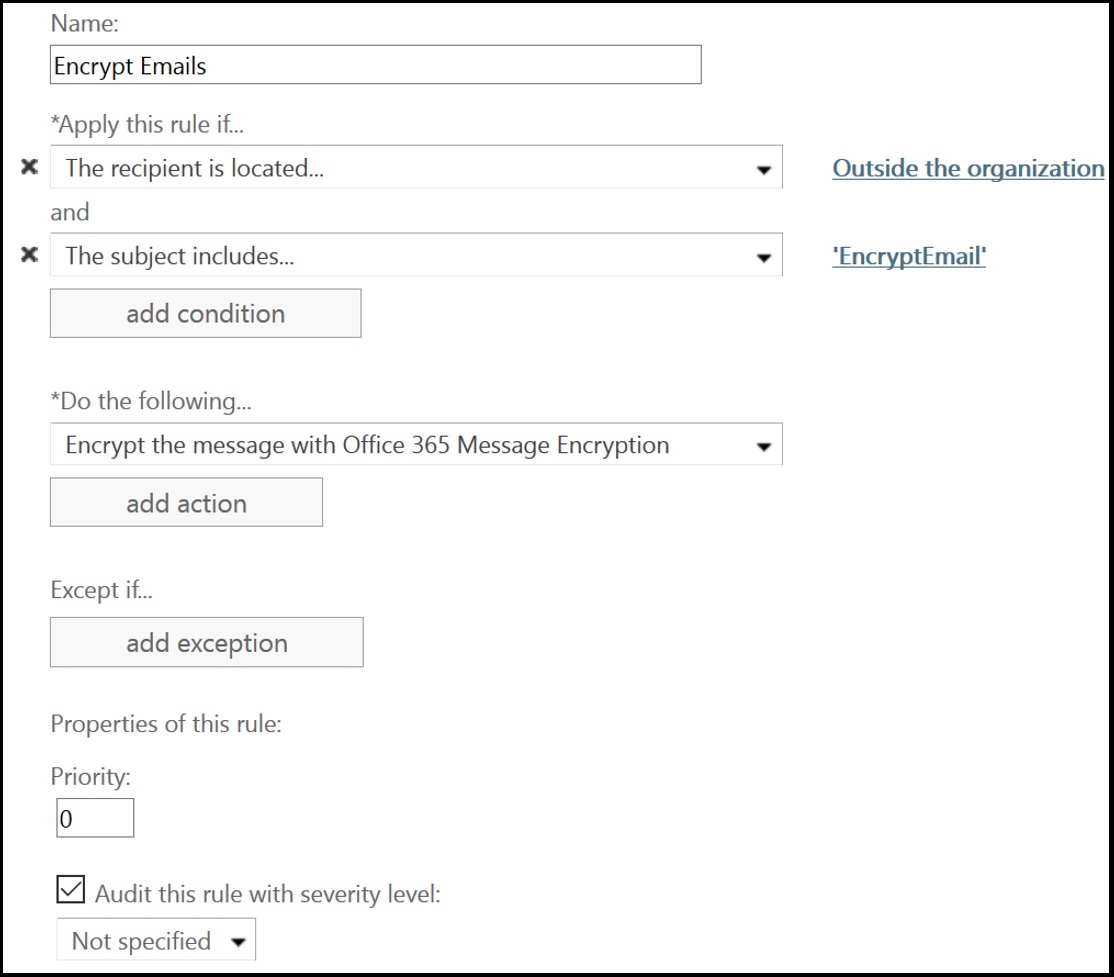Click the 'Priority:' label
This screenshot has height=977, width=1114.
(91, 776)
